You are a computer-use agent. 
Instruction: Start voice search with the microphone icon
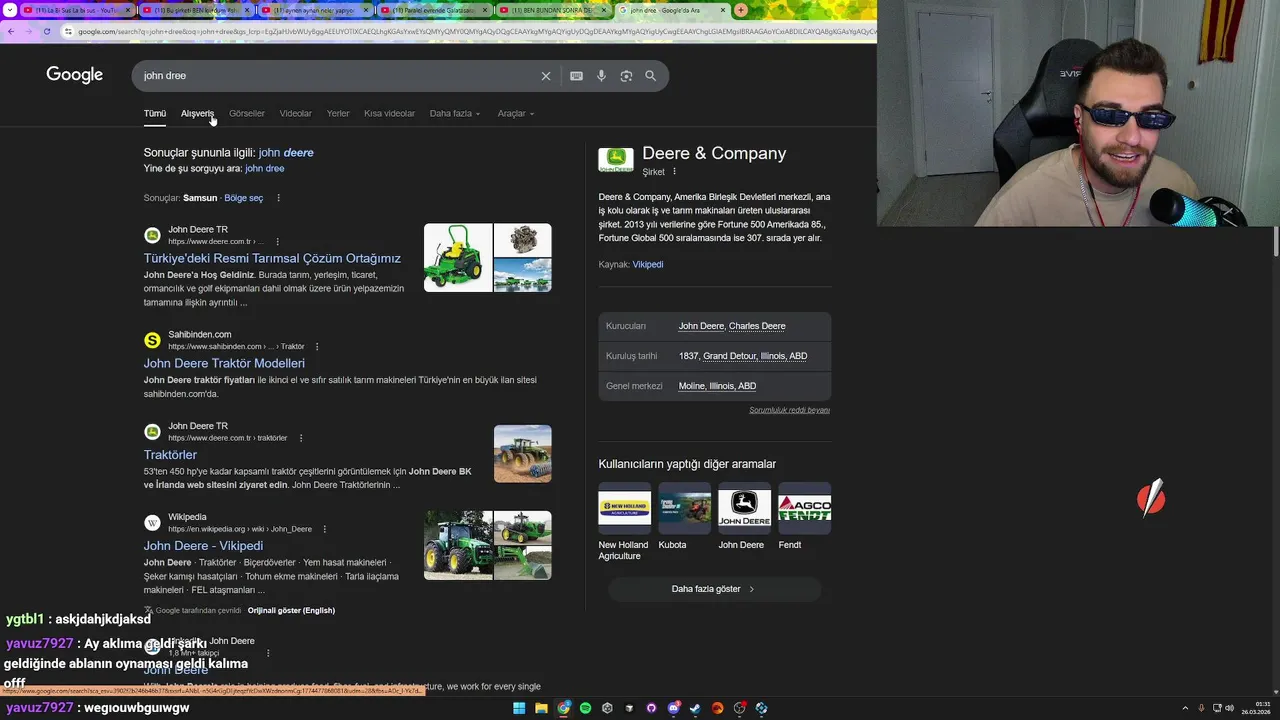click(601, 76)
